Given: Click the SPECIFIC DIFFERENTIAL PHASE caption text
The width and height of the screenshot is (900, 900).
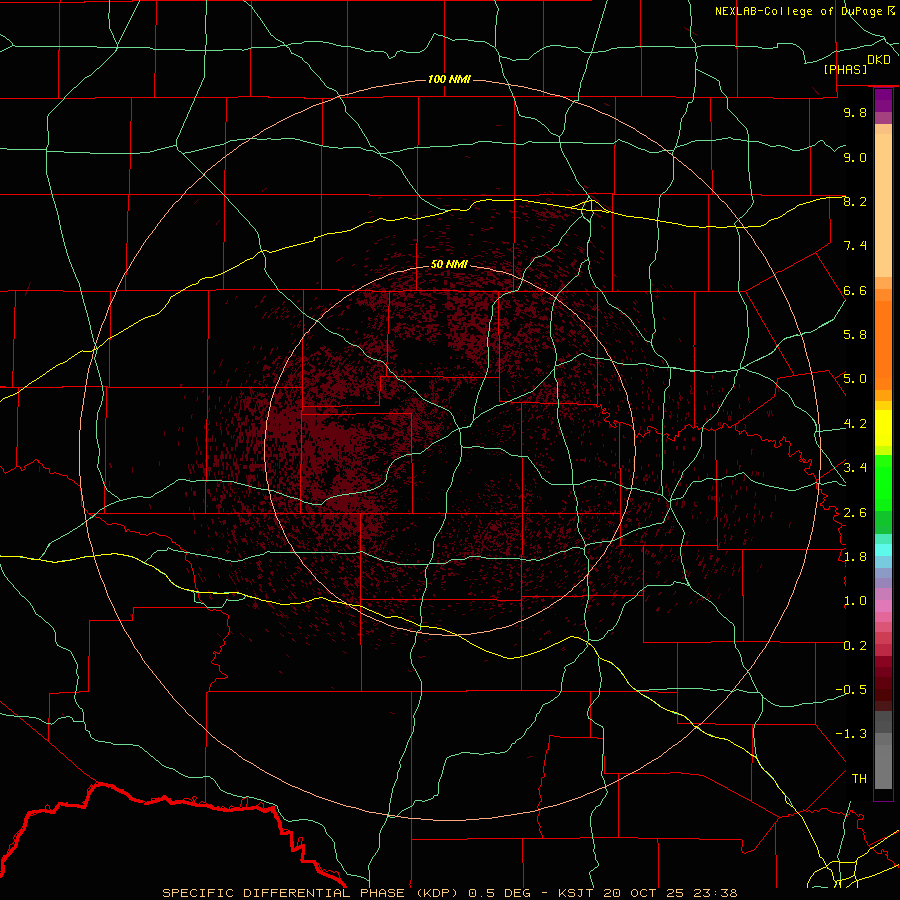Looking at the screenshot, I should click(285, 893).
